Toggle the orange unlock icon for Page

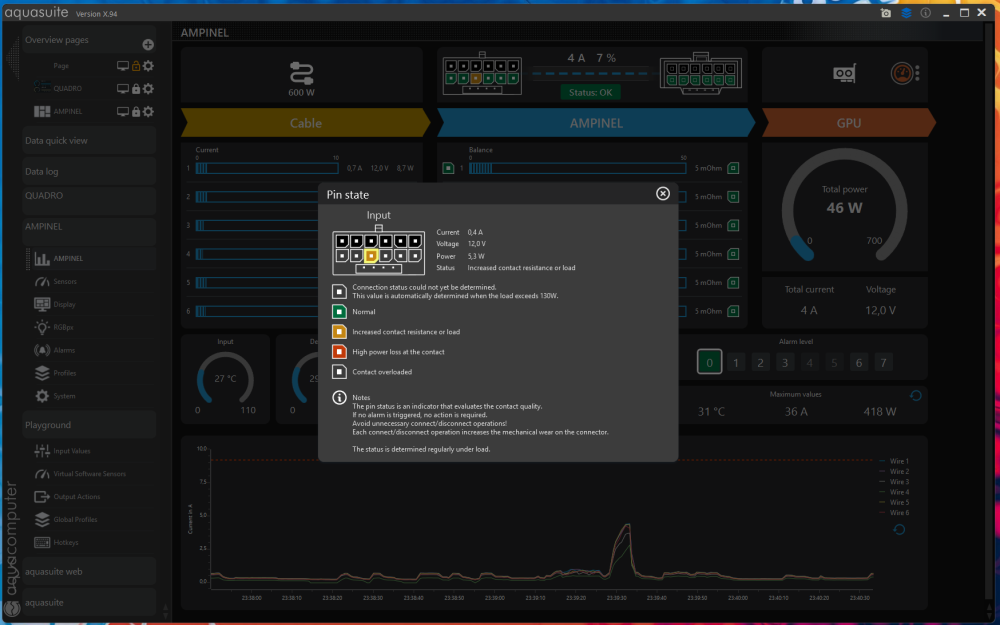coord(136,66)
